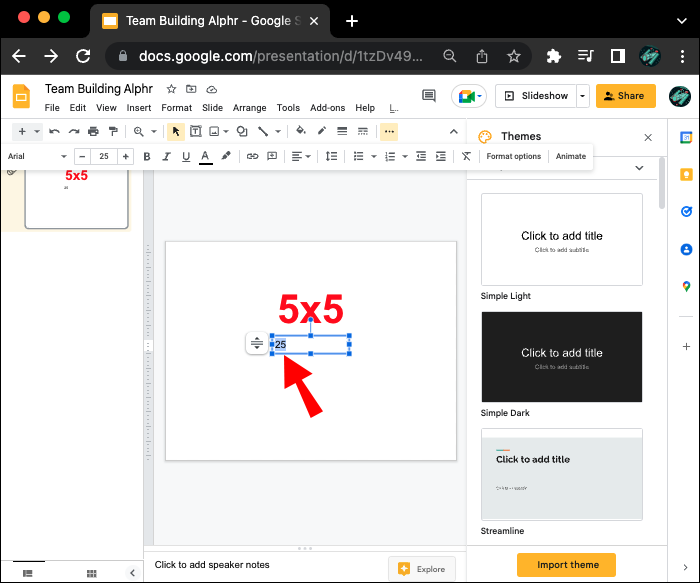Open the File menu
Viewport: 700px width, 583px height.
point(52,108)
